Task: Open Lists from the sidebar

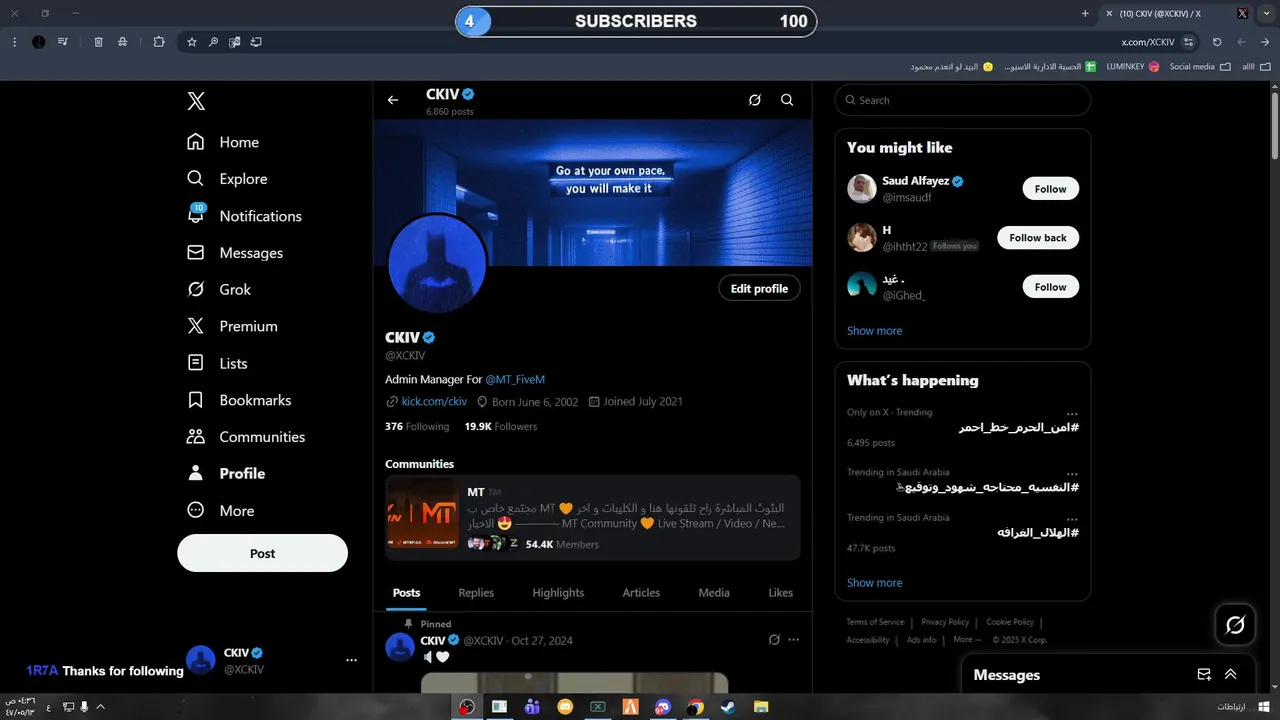Action: (217, 363)
